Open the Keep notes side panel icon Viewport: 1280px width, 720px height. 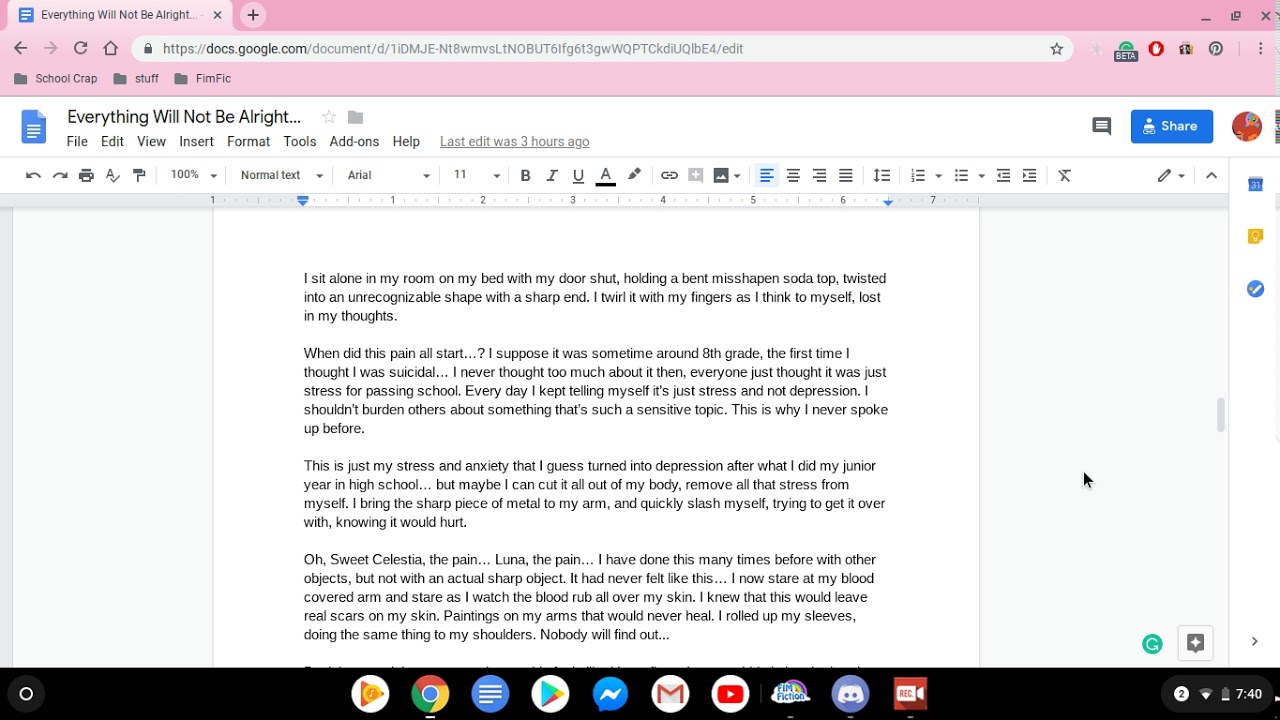(x=1255, y=236)
